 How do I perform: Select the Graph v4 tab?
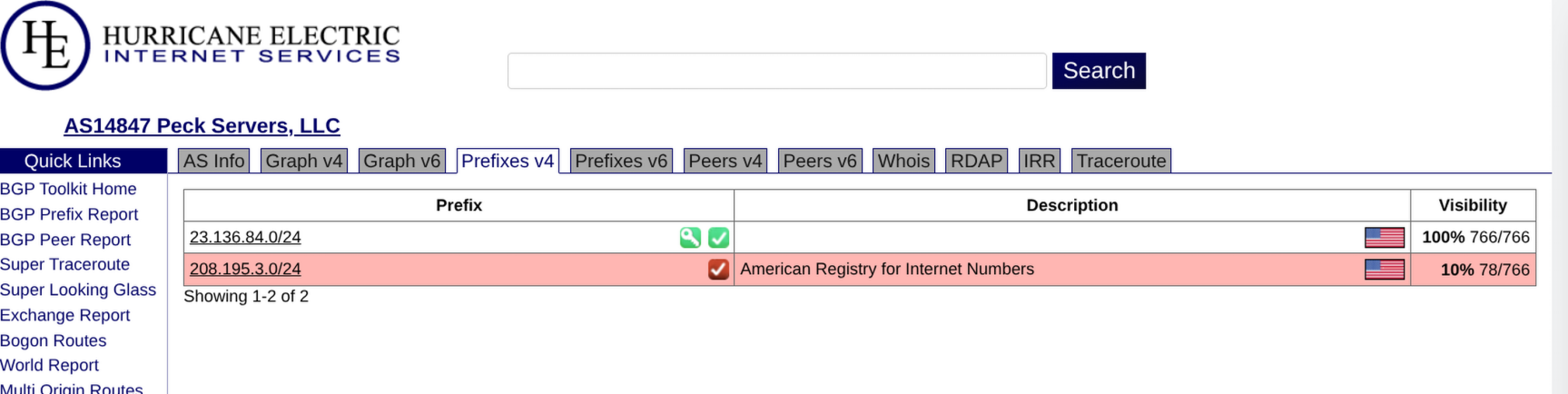[304, 161]
